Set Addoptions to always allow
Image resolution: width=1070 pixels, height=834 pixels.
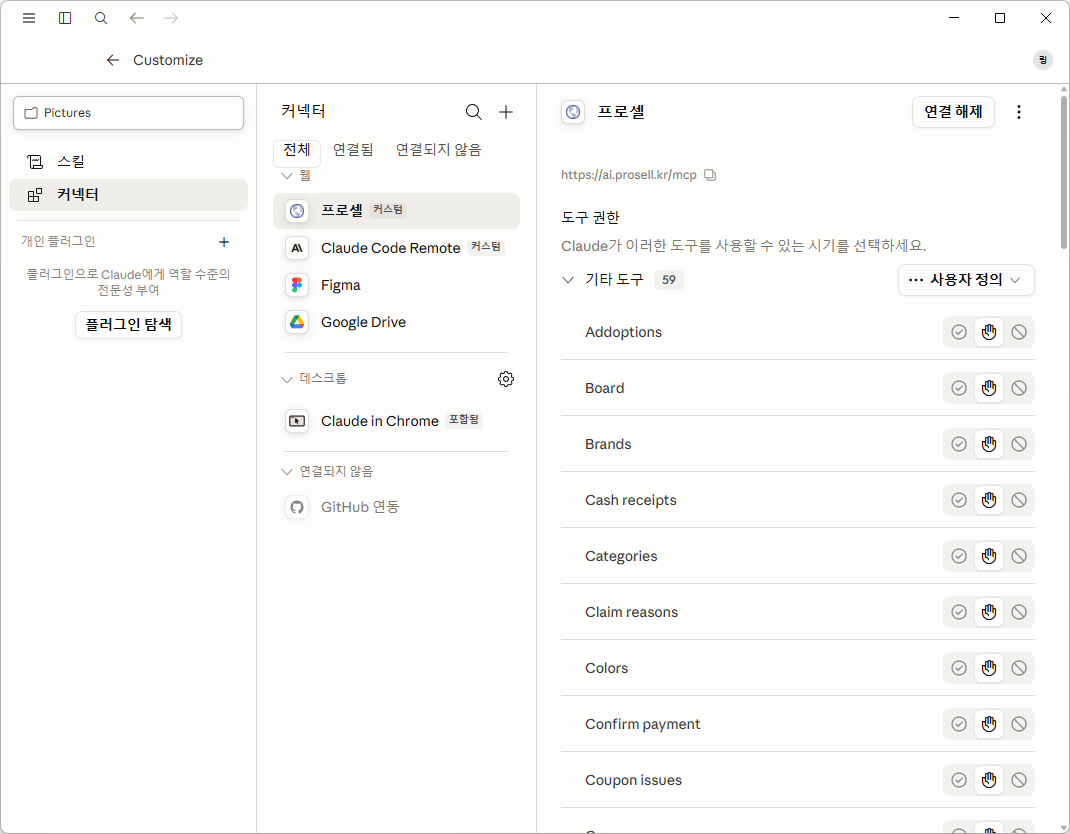pos(959,332)
